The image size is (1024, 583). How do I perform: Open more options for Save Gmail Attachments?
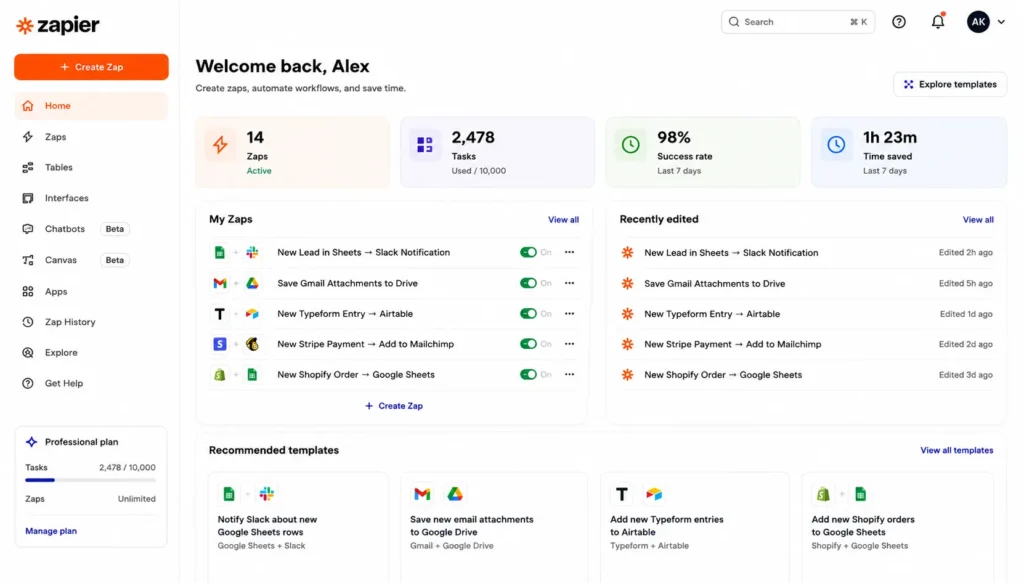click(x=569, y=283)
